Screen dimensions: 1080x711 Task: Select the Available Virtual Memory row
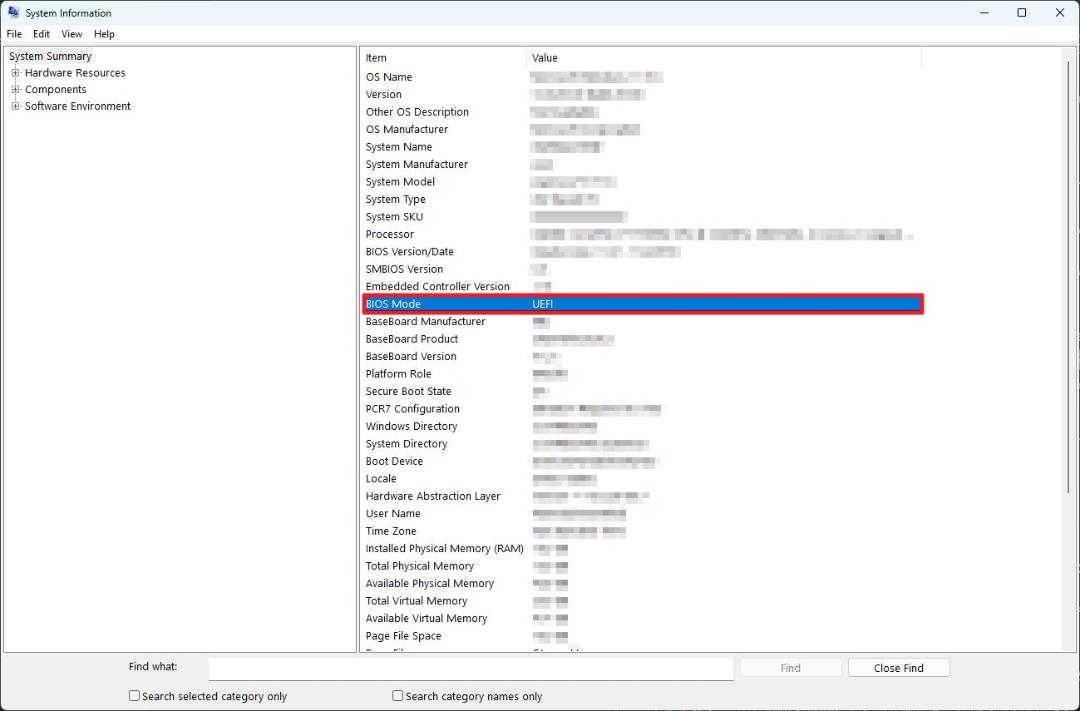coord(642,618)
